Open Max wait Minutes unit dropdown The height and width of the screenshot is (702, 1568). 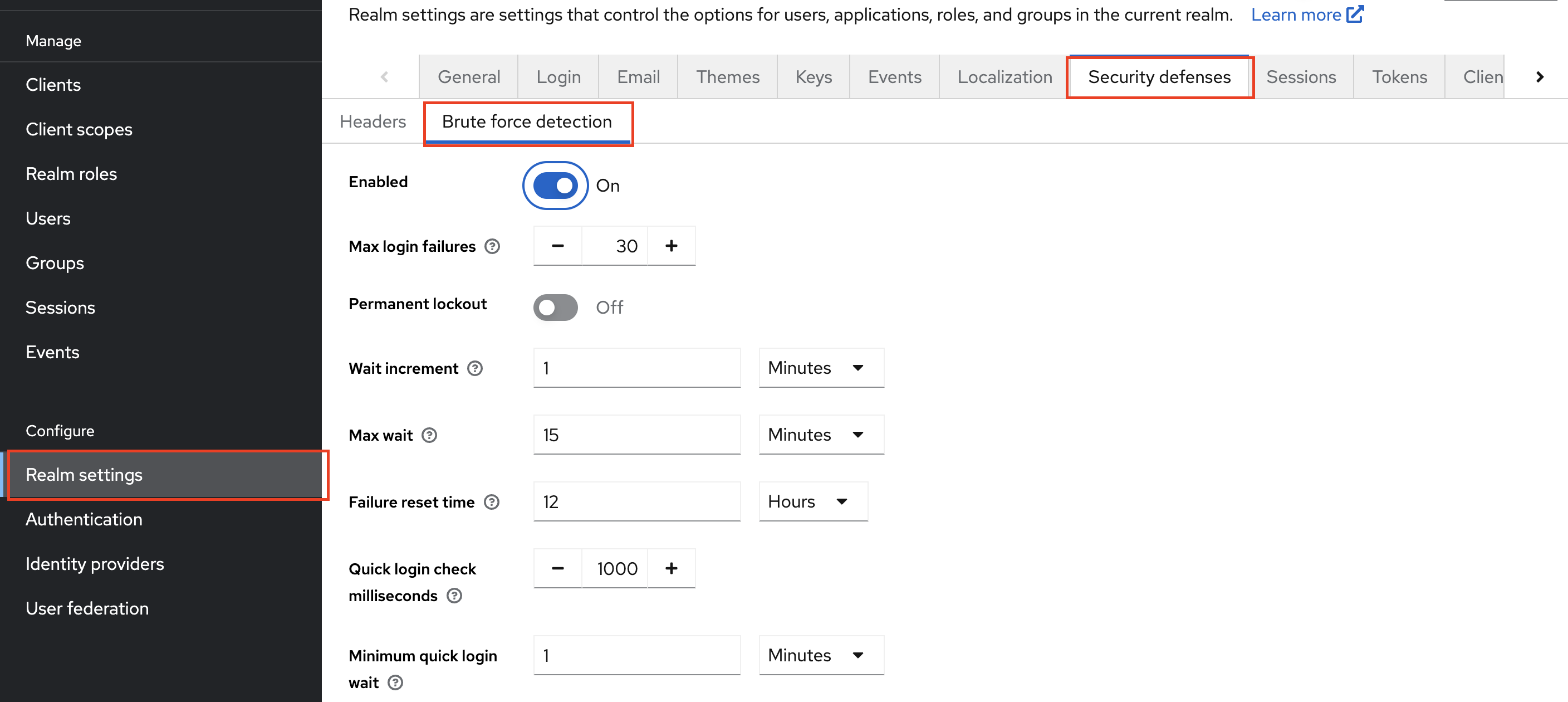click(821, 434)
